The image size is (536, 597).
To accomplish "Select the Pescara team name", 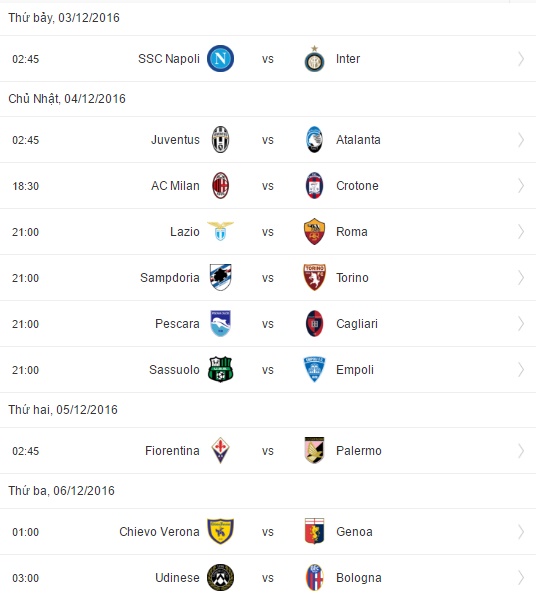I will [x=177, y=324].
